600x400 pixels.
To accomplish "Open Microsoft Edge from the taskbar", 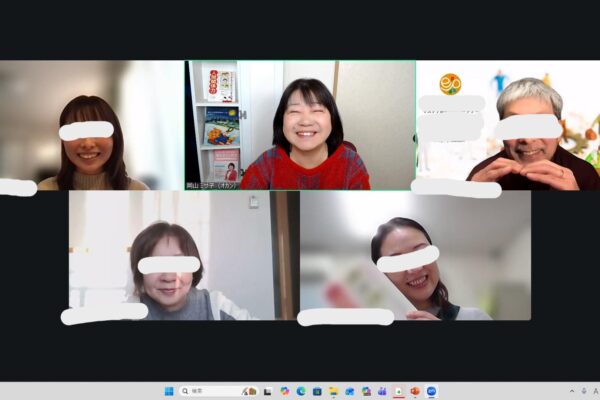I will 301,391.
